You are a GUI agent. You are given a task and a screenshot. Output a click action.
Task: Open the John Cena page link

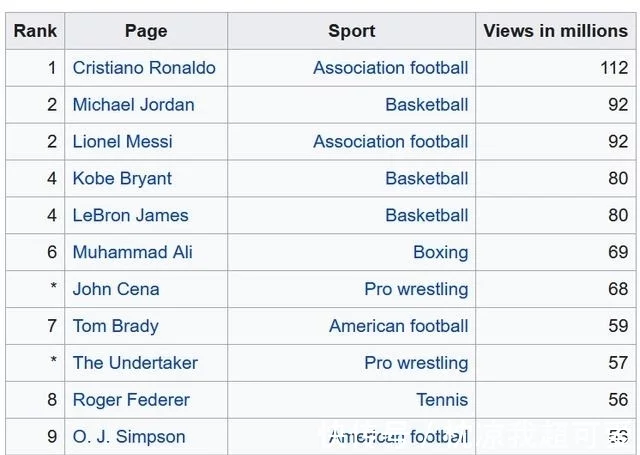(116, 289)
